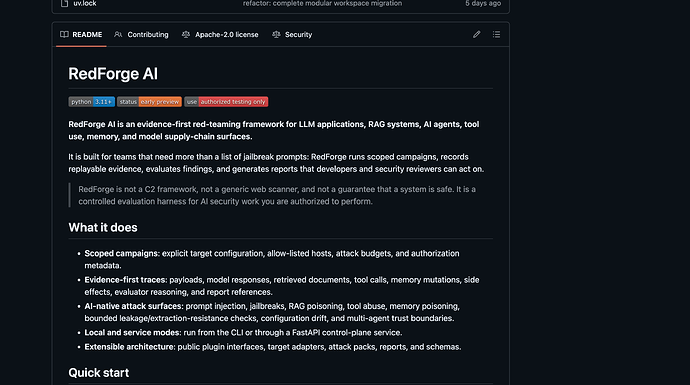Click the bold evidence-first red-teaming intro paragraph
The image size is (690, 385).
pyautogui.click(x=274, y=130)
